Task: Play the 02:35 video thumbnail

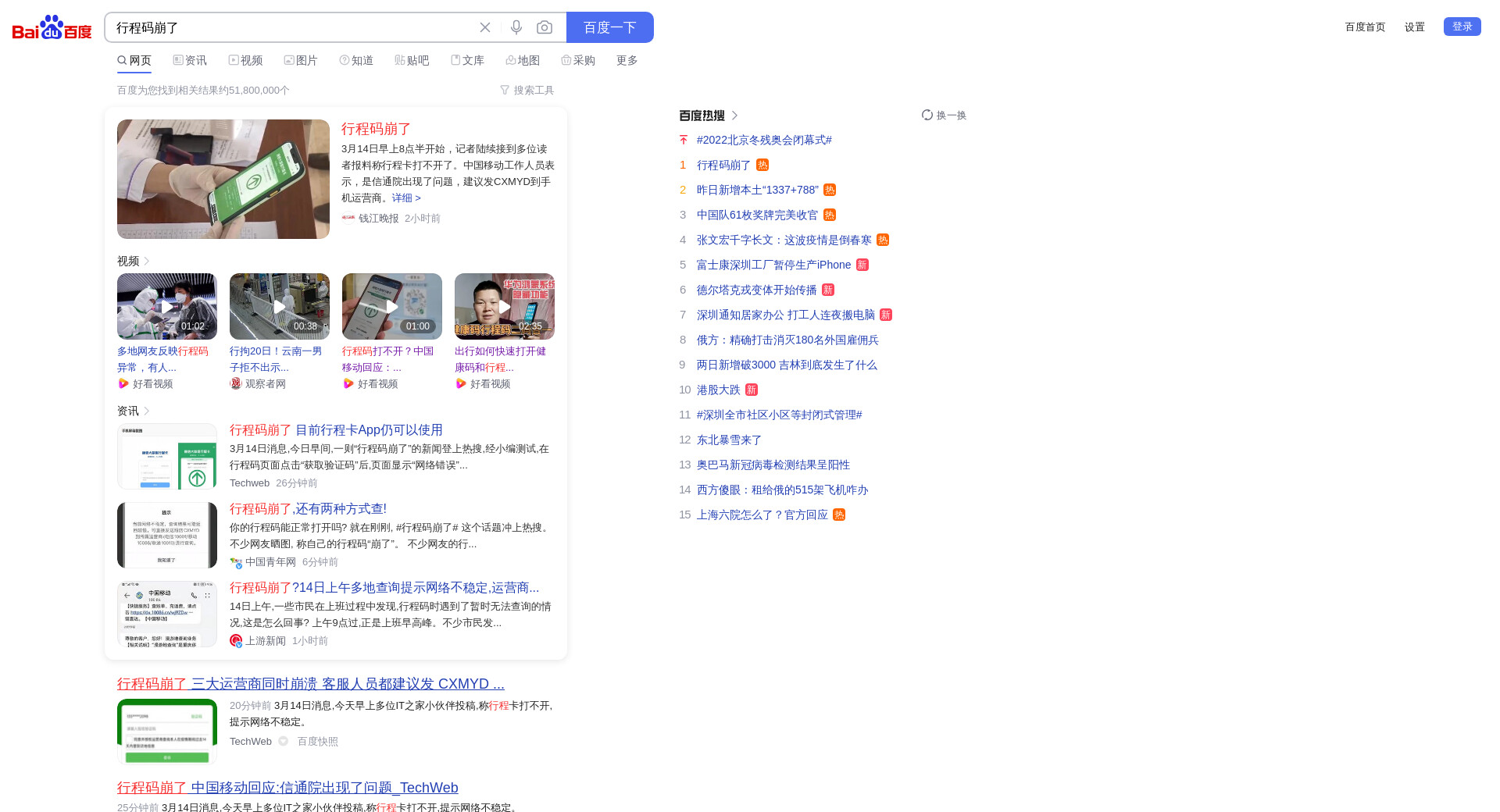Action: [505, 306]
